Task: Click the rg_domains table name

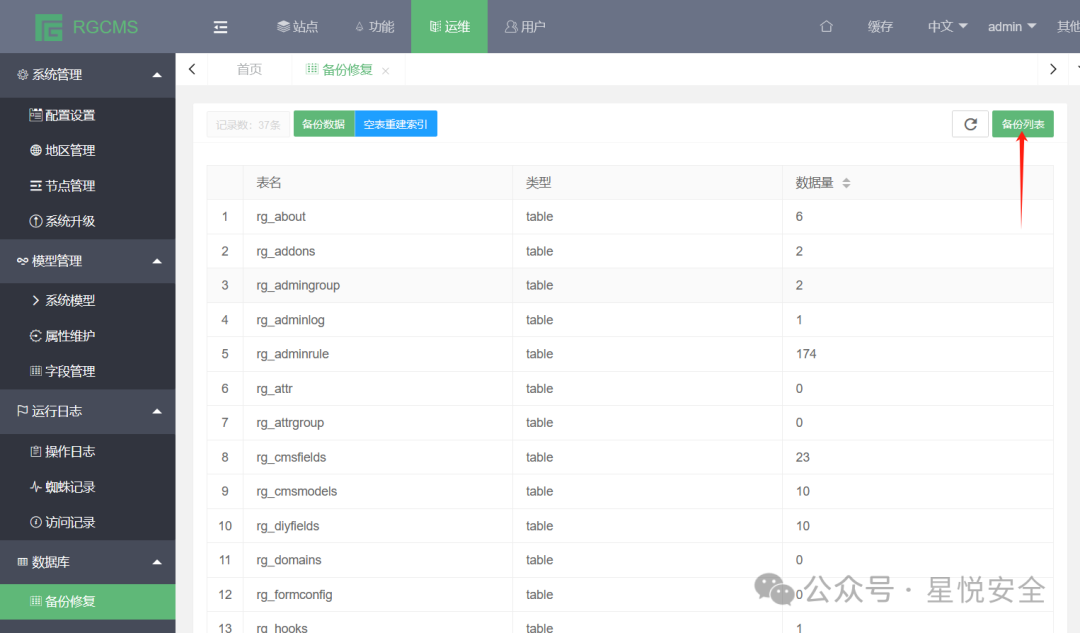Action: coord(289,560)
